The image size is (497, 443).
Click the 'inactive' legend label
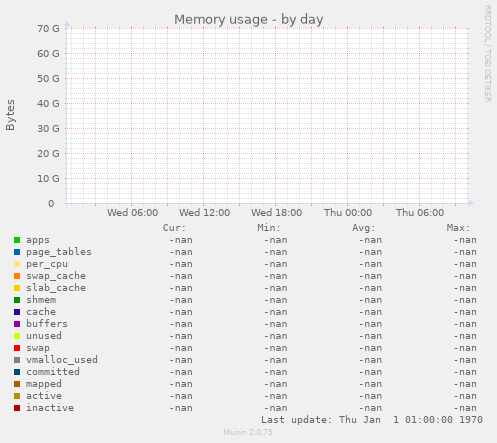[x=50, y=408]
